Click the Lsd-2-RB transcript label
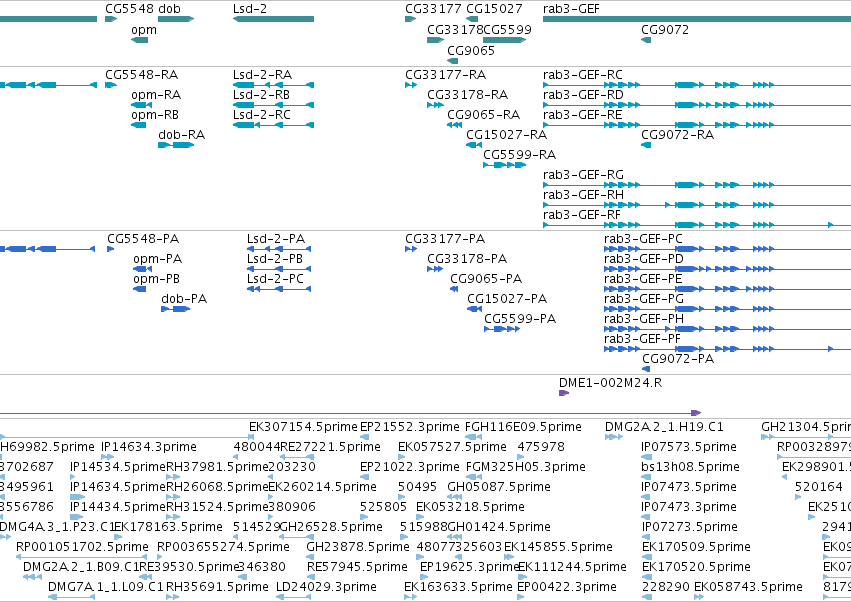851x602 pixels. (261, 95)
